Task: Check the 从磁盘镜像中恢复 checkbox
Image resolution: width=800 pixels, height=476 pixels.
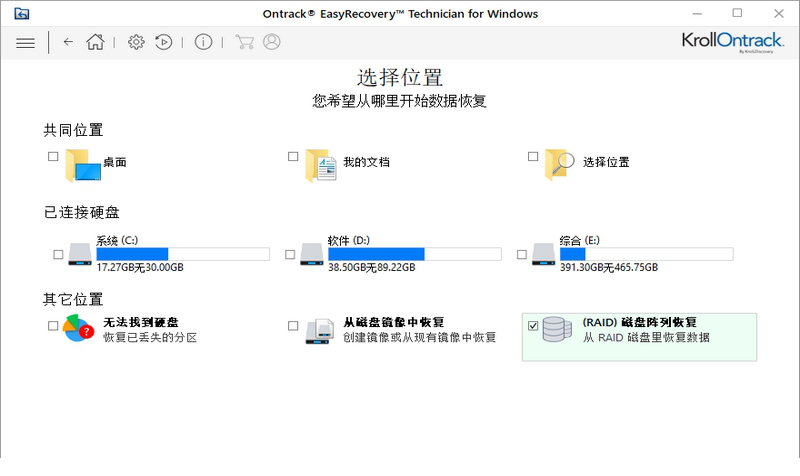Action: coord(293,325)
